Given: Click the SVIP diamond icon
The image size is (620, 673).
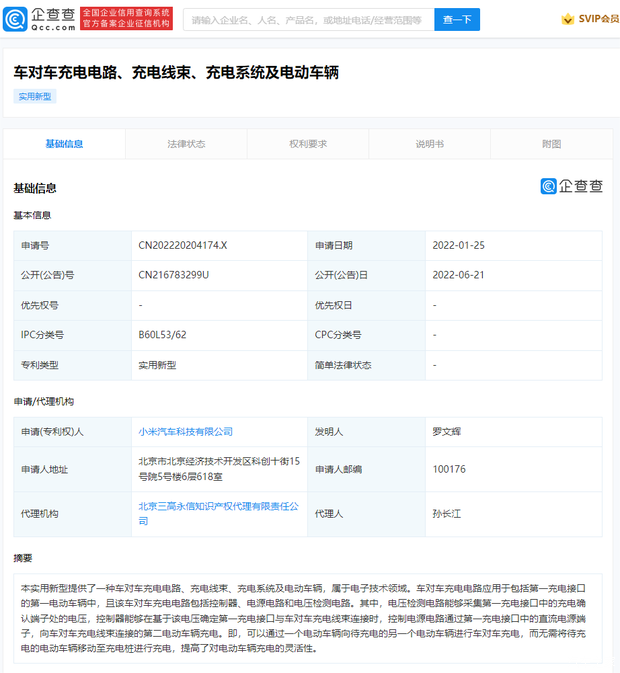Looking at the screenshot, I should (x=568, y=19).
